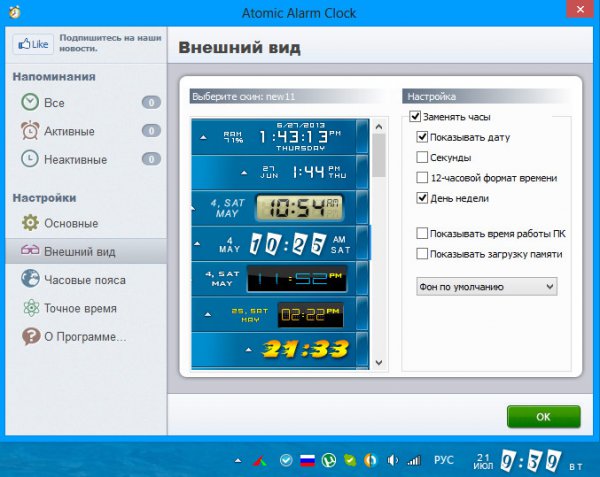
Task: Click the skin list scrollbar thumb
Action: (x=379, y=155)
